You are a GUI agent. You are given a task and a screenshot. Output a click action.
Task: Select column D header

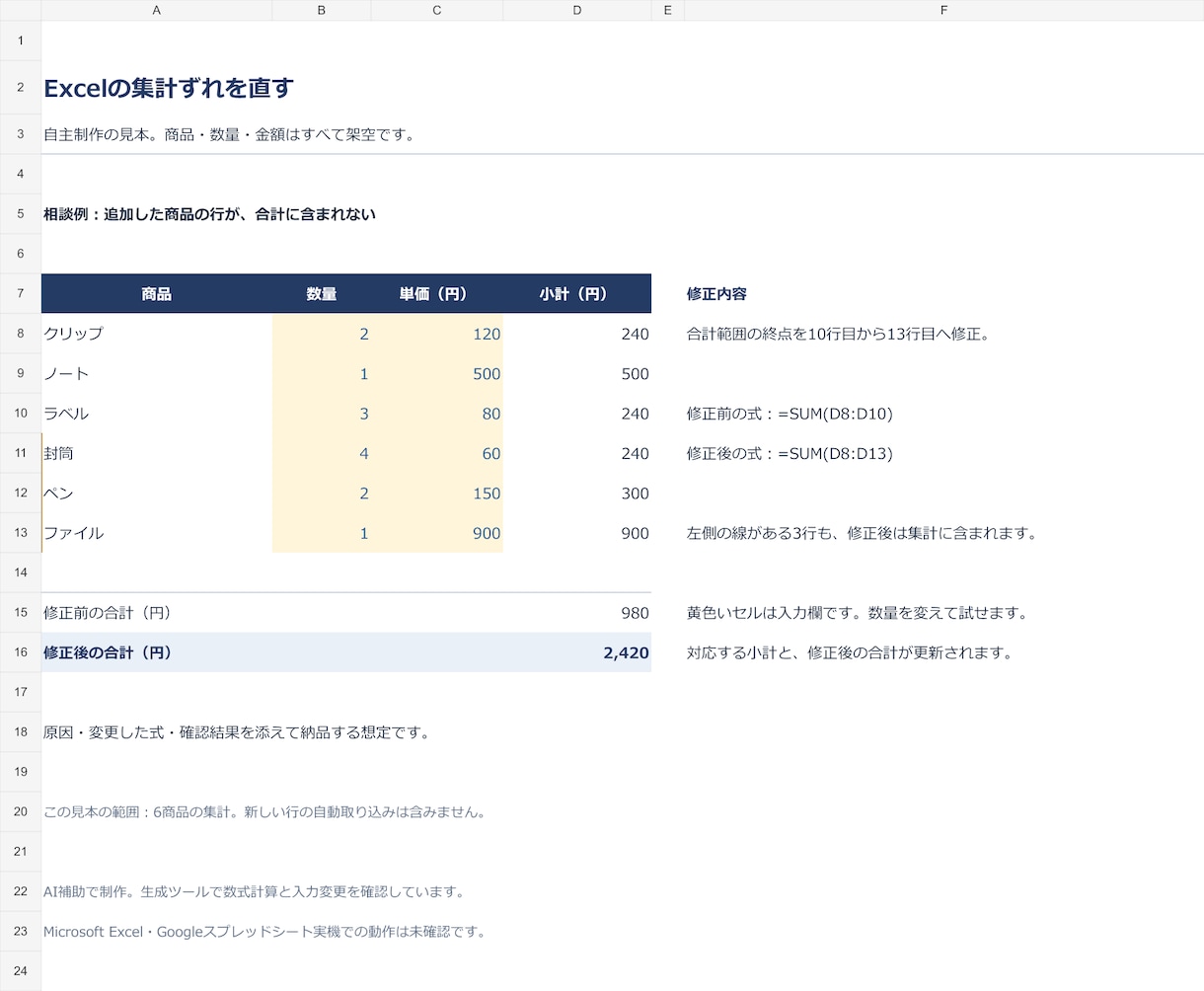click(577, 10)
